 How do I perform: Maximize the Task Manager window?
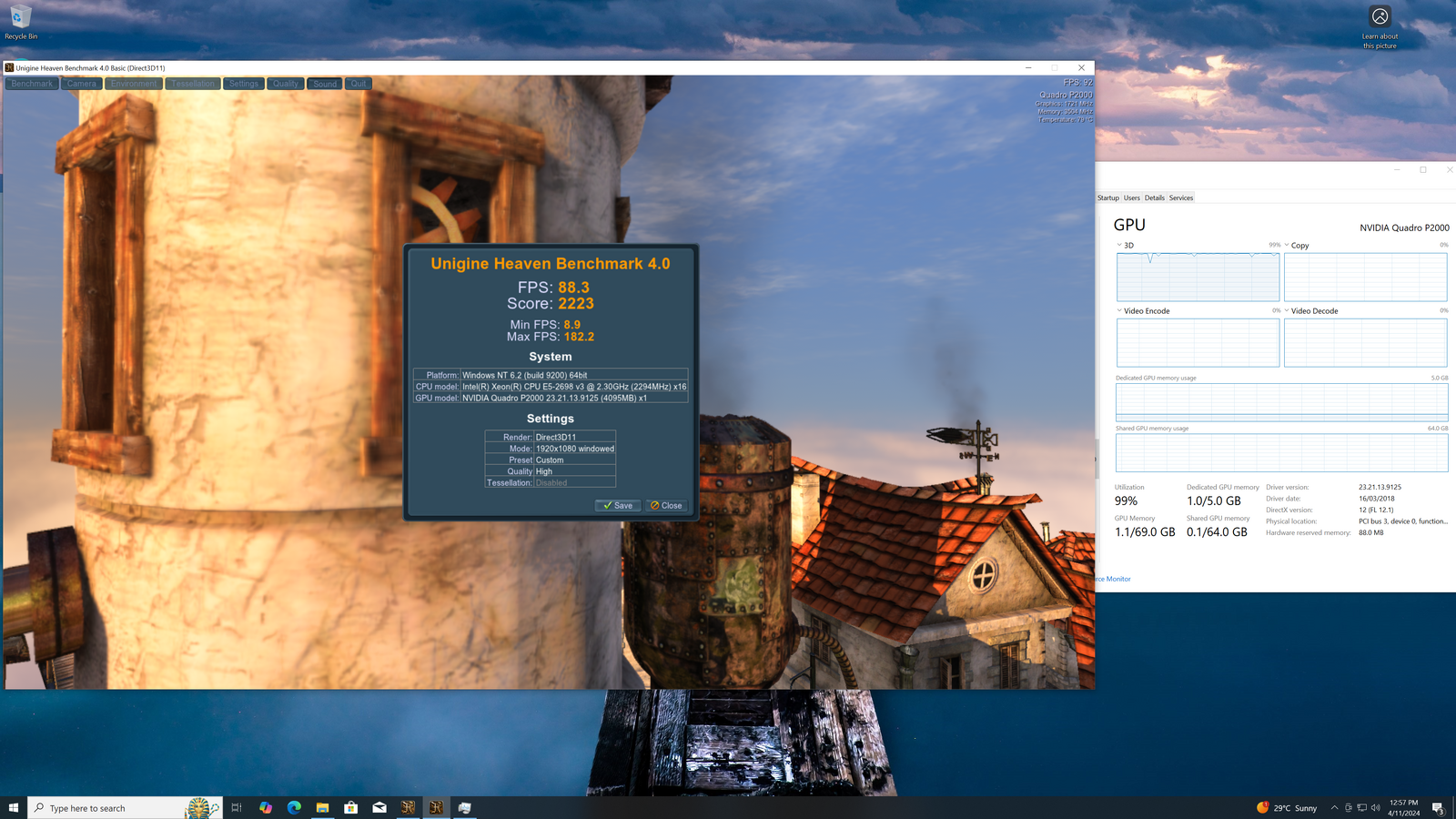(x=1423, y=169)
